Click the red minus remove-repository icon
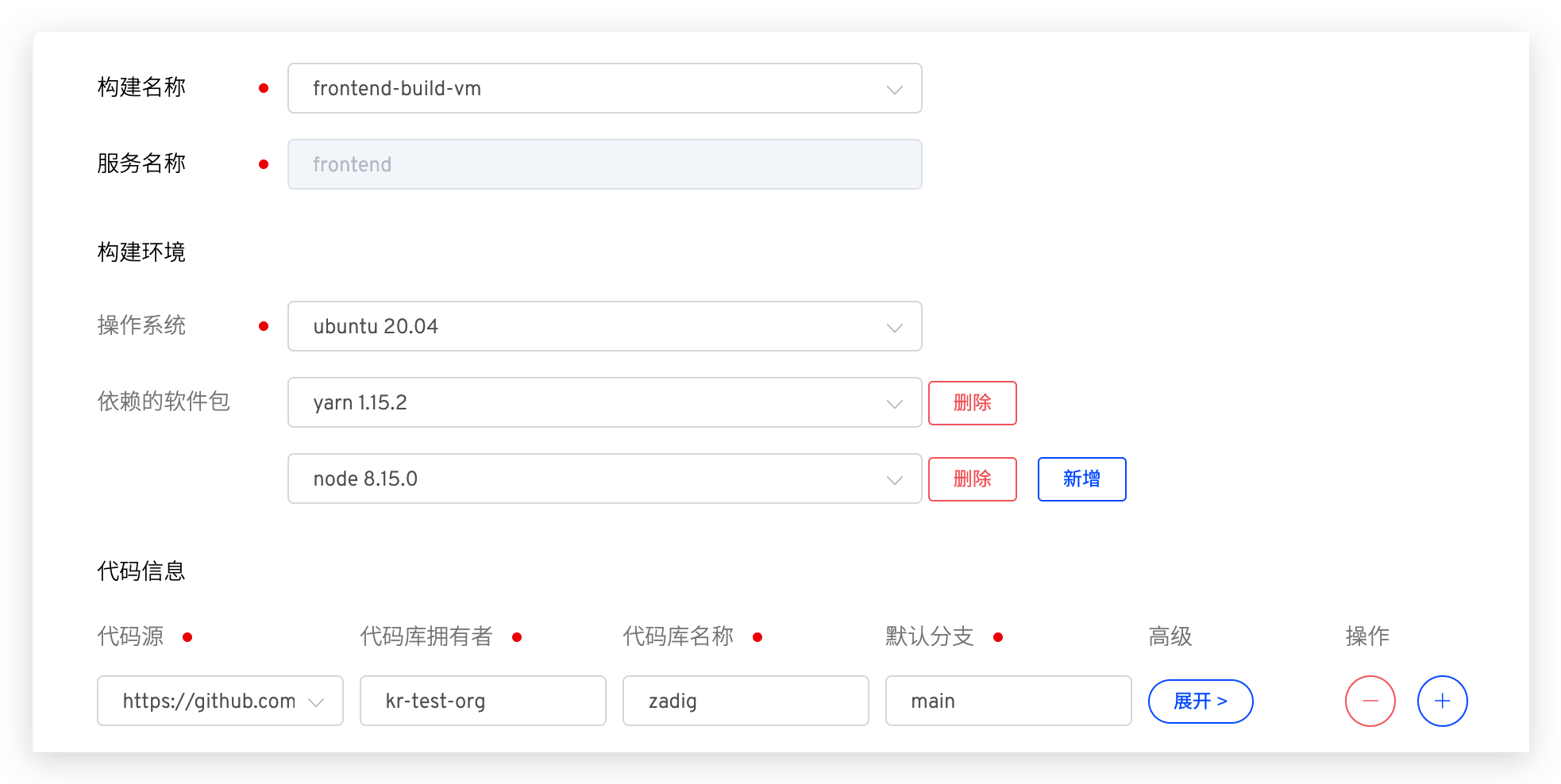The height and width of the screenshot is (784, 1561). [x=1370, y=701]
